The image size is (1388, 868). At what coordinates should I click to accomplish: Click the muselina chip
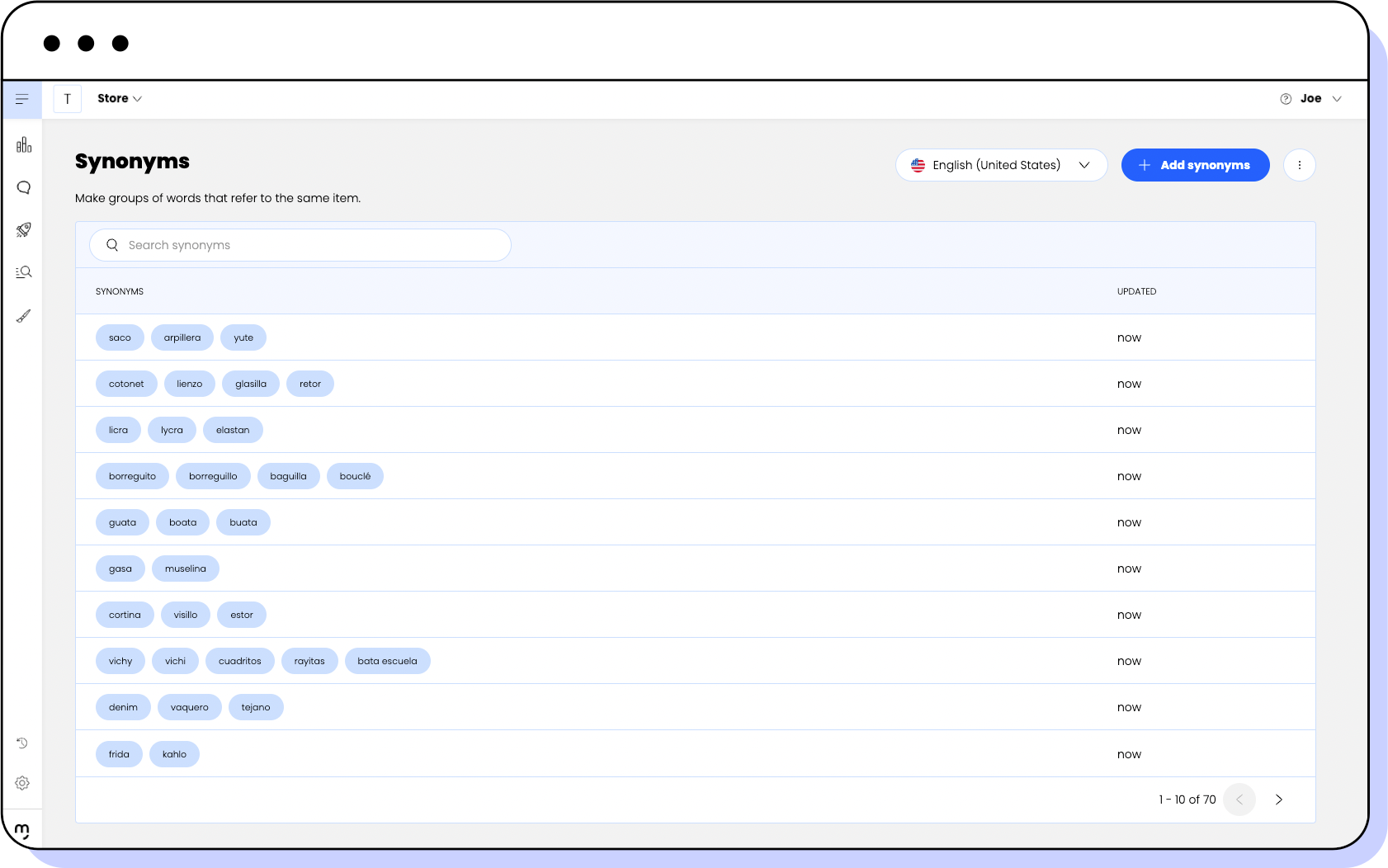pyautogui.click(x=186, y=568)
